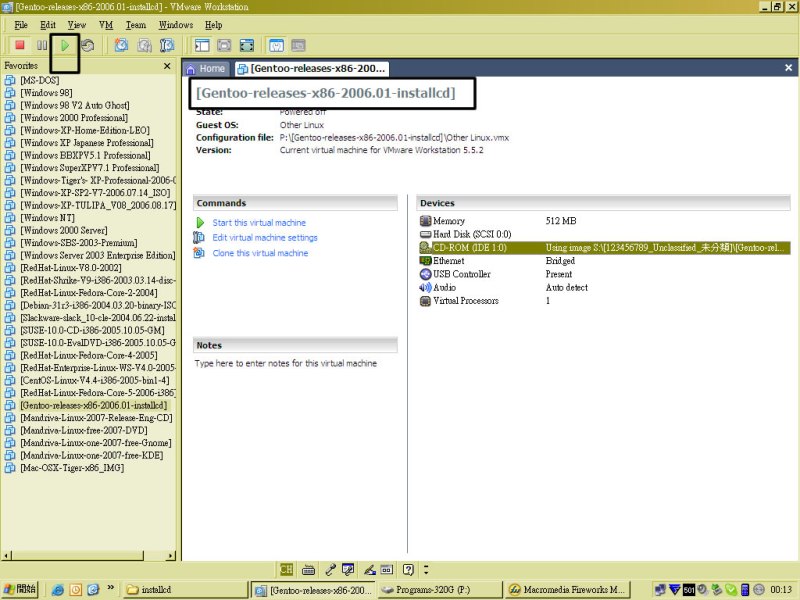Click the Reset virtual machine toolbar icon
Viewport: 800px width, 600px height.
point(88,45)
